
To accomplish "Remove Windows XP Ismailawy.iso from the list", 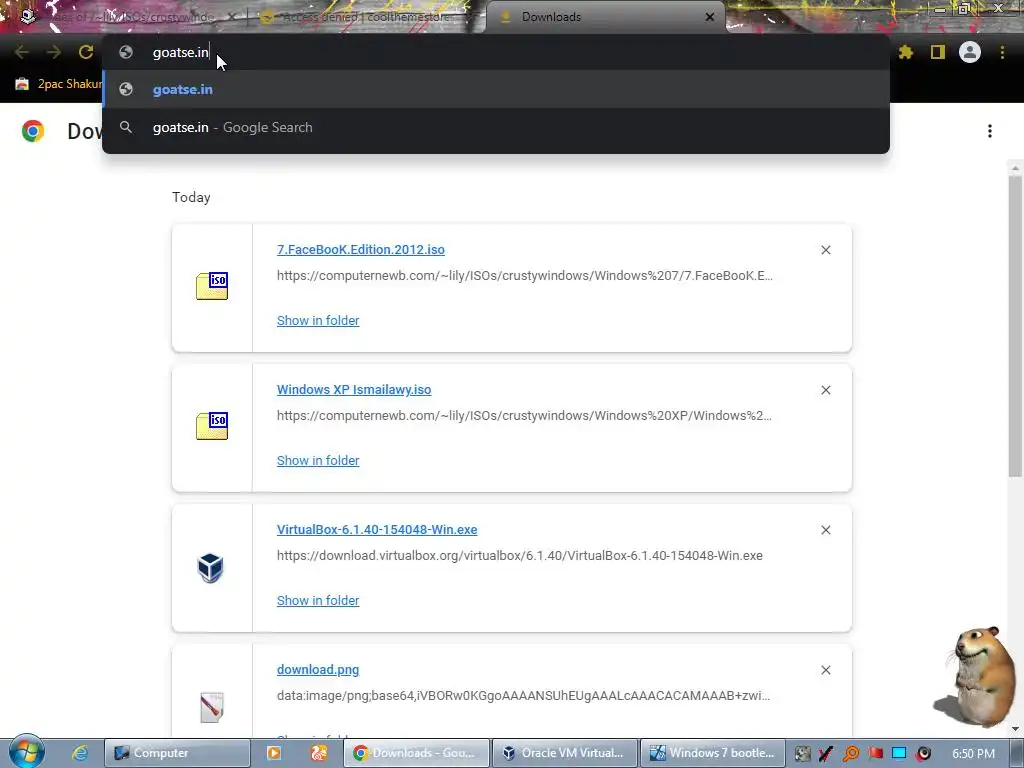I will pos(825,390).
